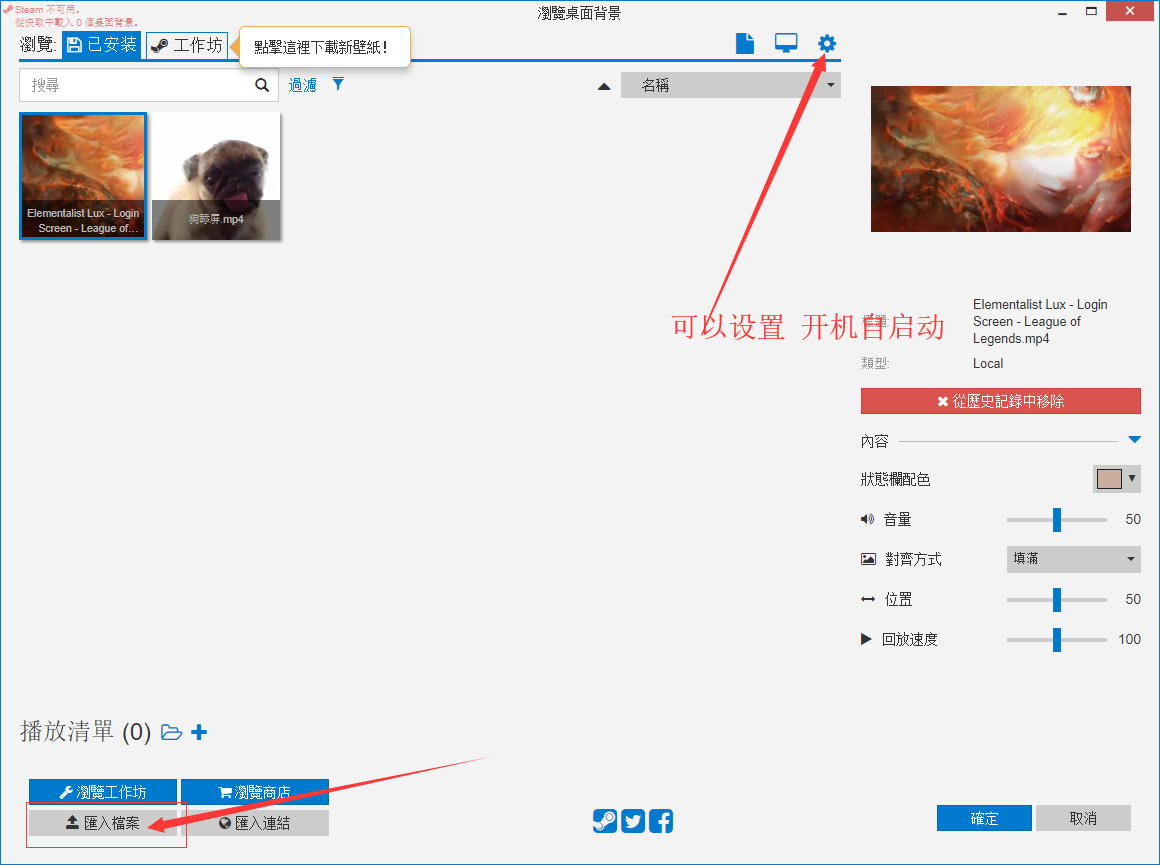Click the 搜尋 search input field
This screenshot has height=865, width=1160.
[x=148, y=85]
